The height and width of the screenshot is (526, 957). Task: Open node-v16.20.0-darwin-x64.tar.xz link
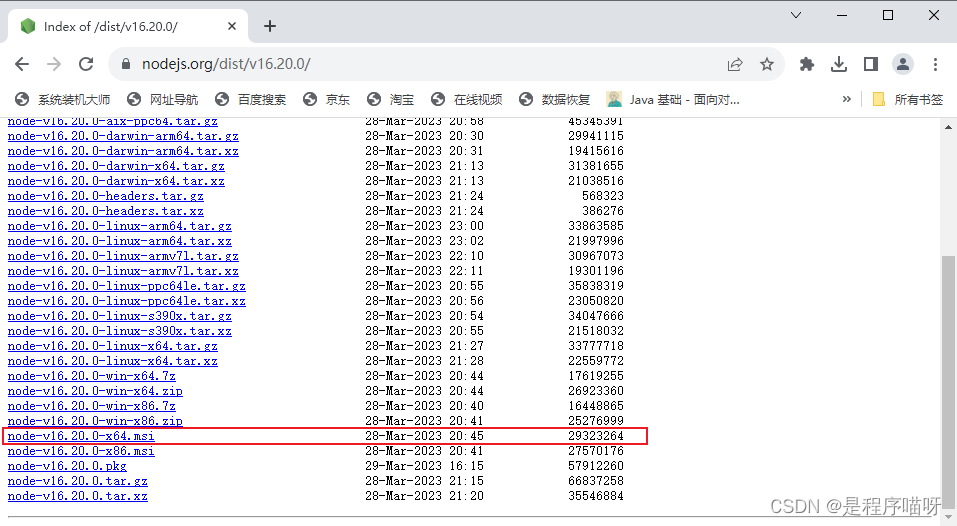pyautogui.click(x=116, y=181)
